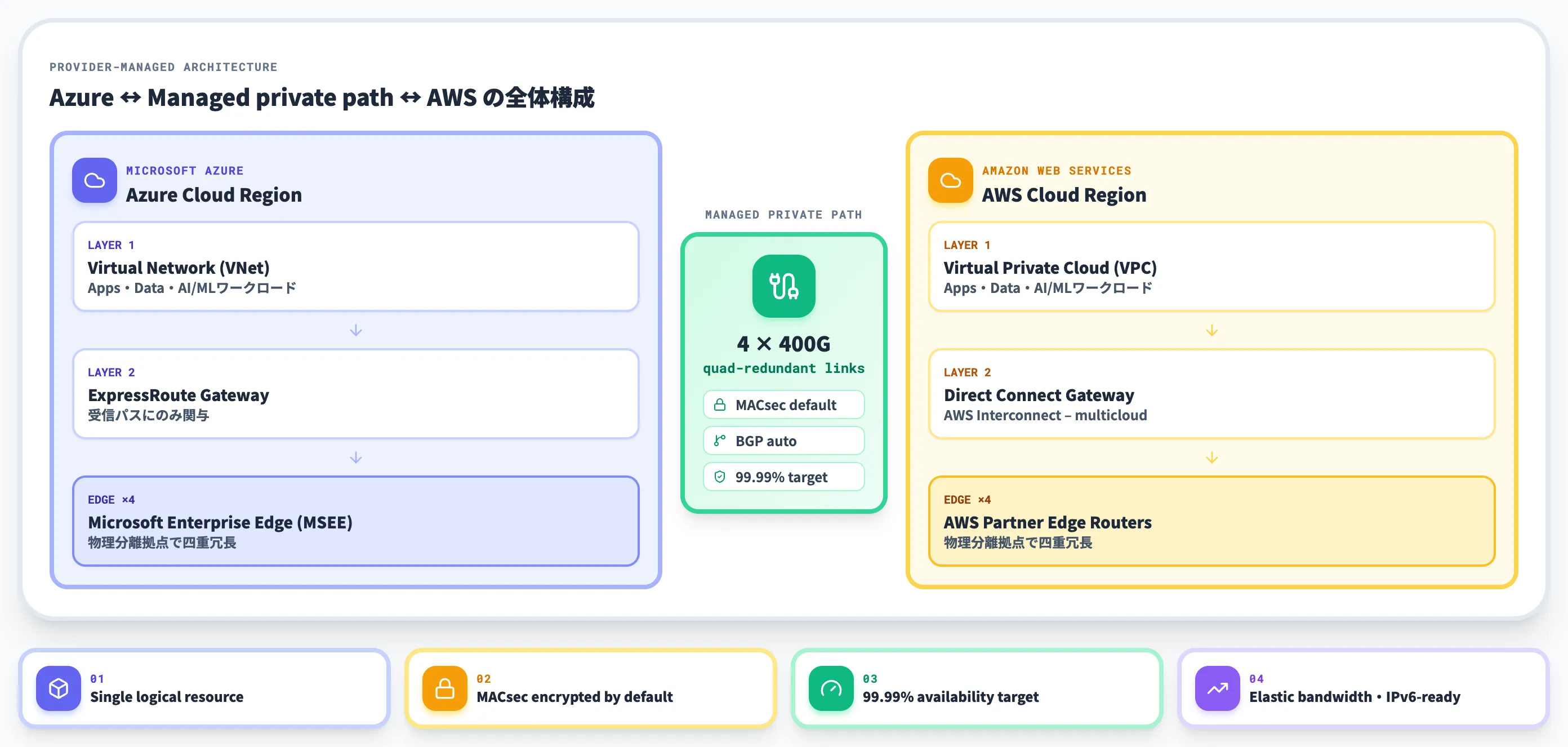This screenshot has width=1568, height=747.
Task: Click the Single logical resource text
Action: click(x=167, y=697)
